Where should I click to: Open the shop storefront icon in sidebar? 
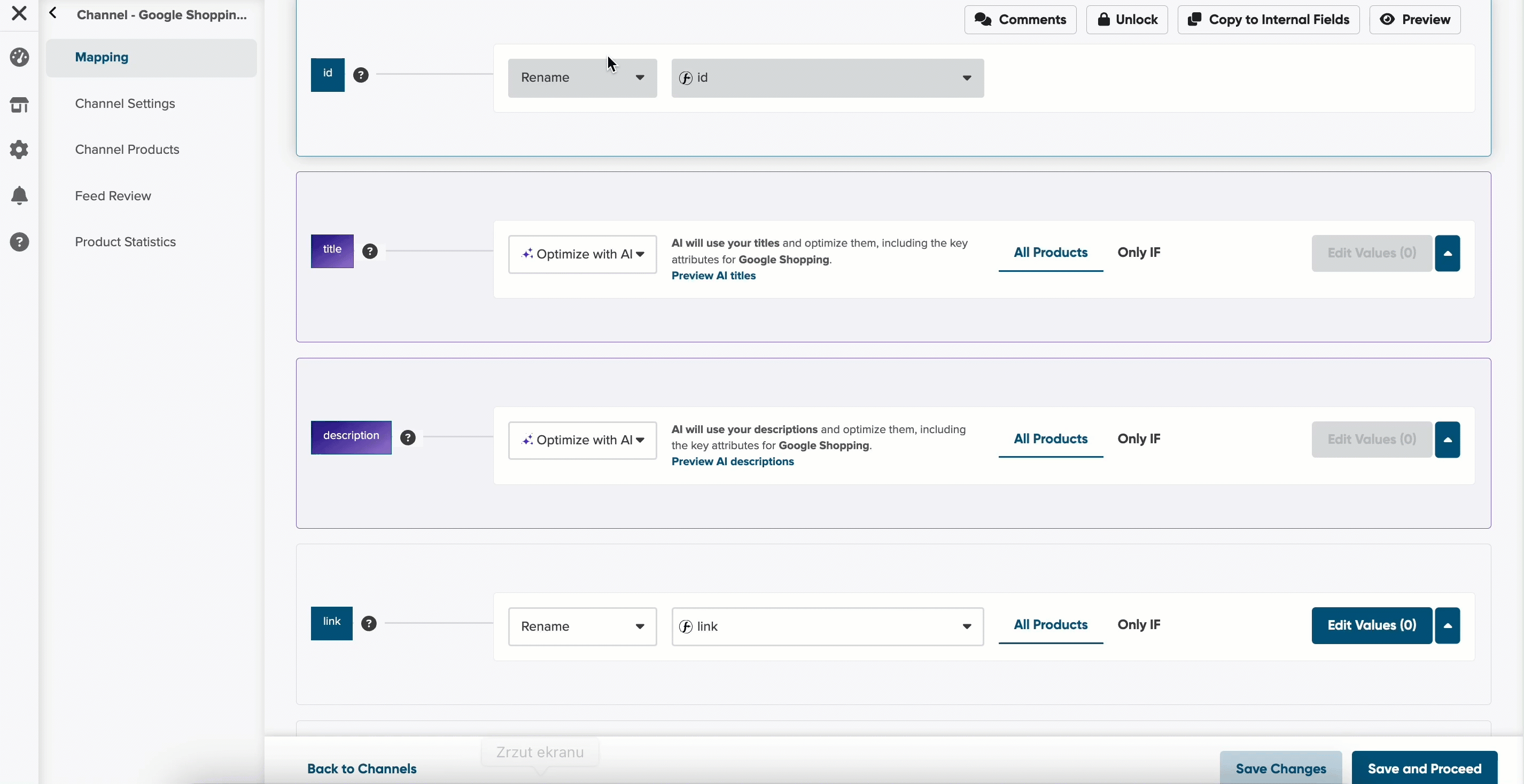(20, 104)
